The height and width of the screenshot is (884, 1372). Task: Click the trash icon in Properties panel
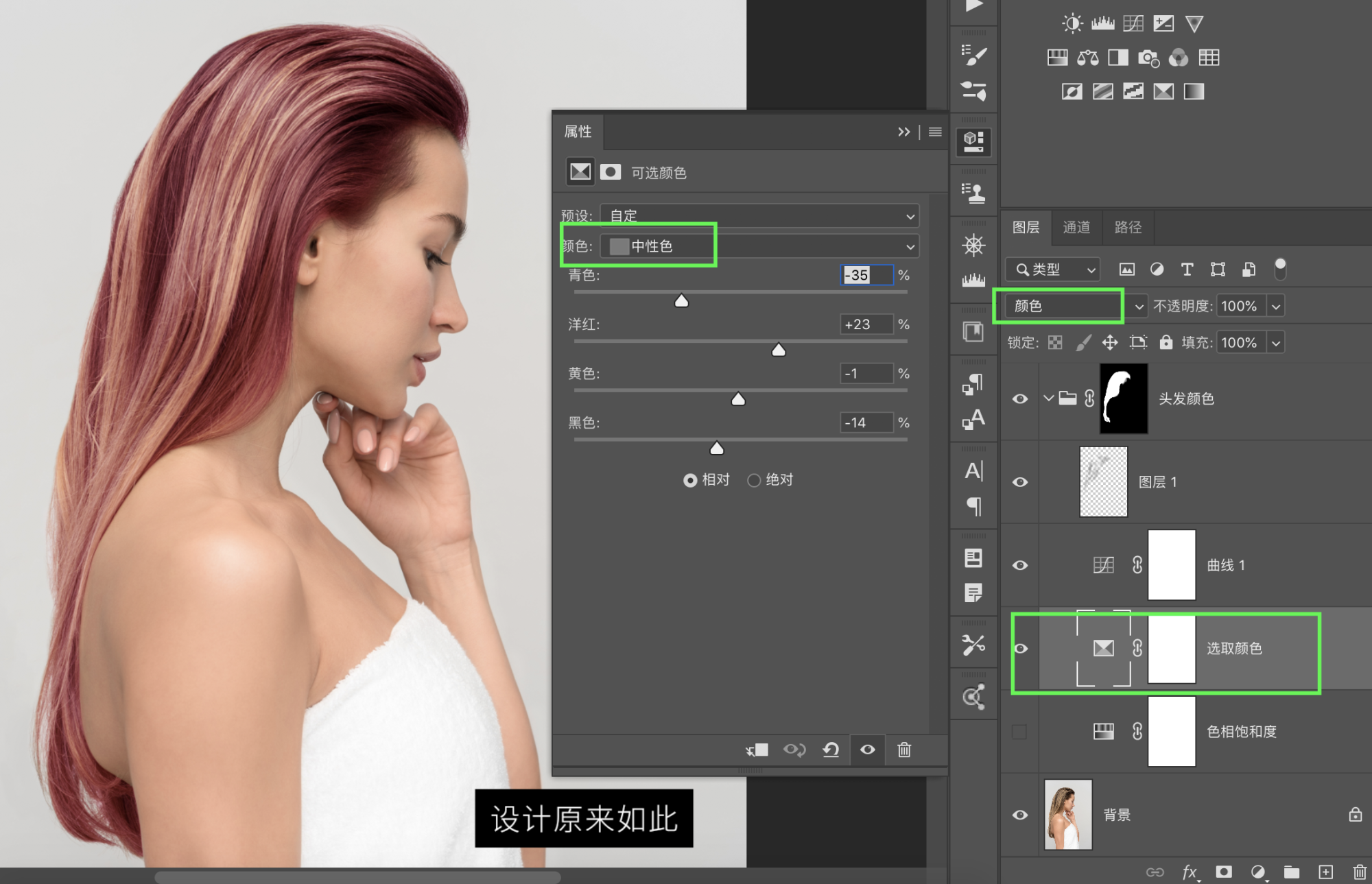(904, 750)
